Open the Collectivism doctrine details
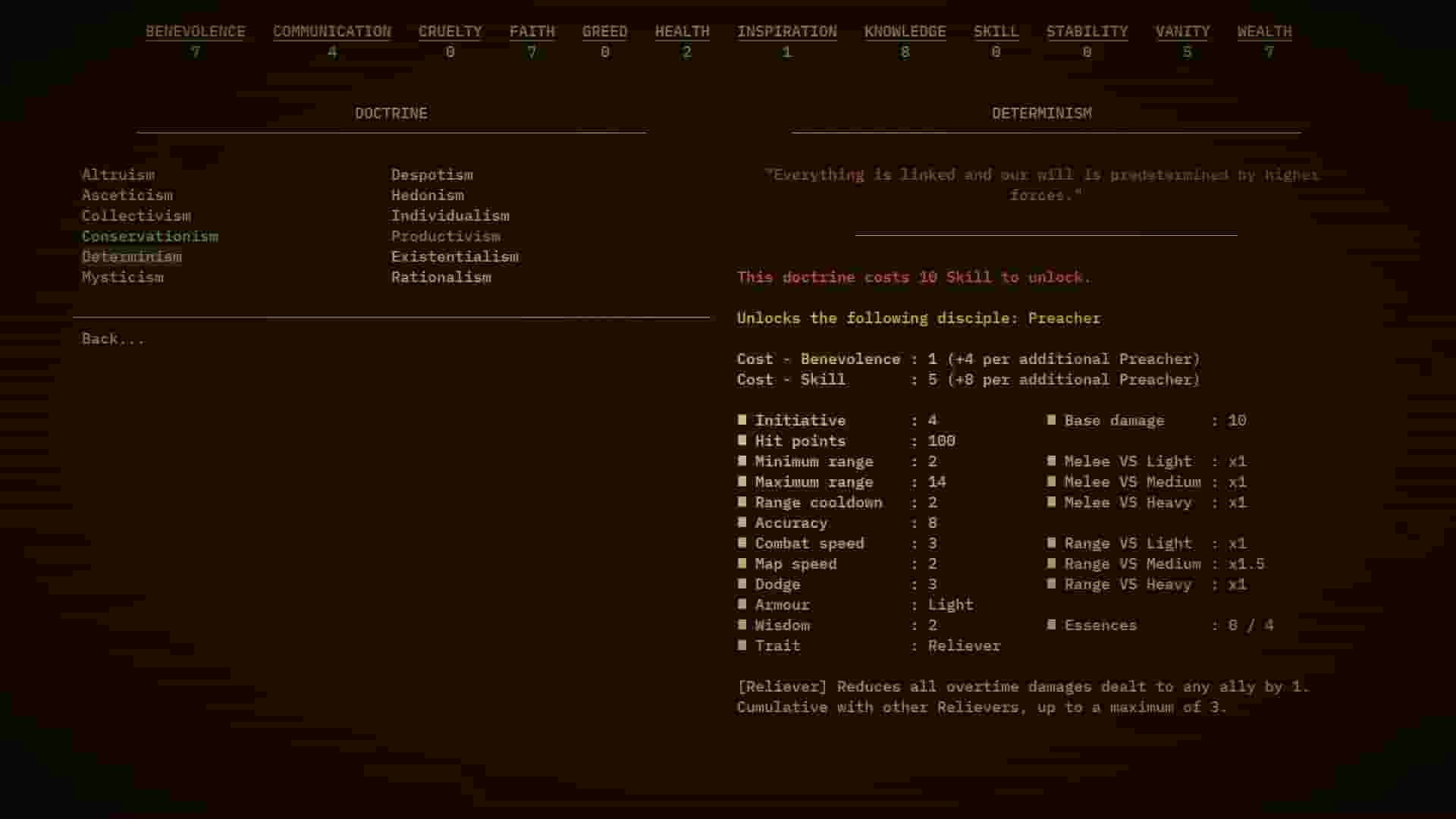Viewport: 1456px width, 819px height. 136,215
